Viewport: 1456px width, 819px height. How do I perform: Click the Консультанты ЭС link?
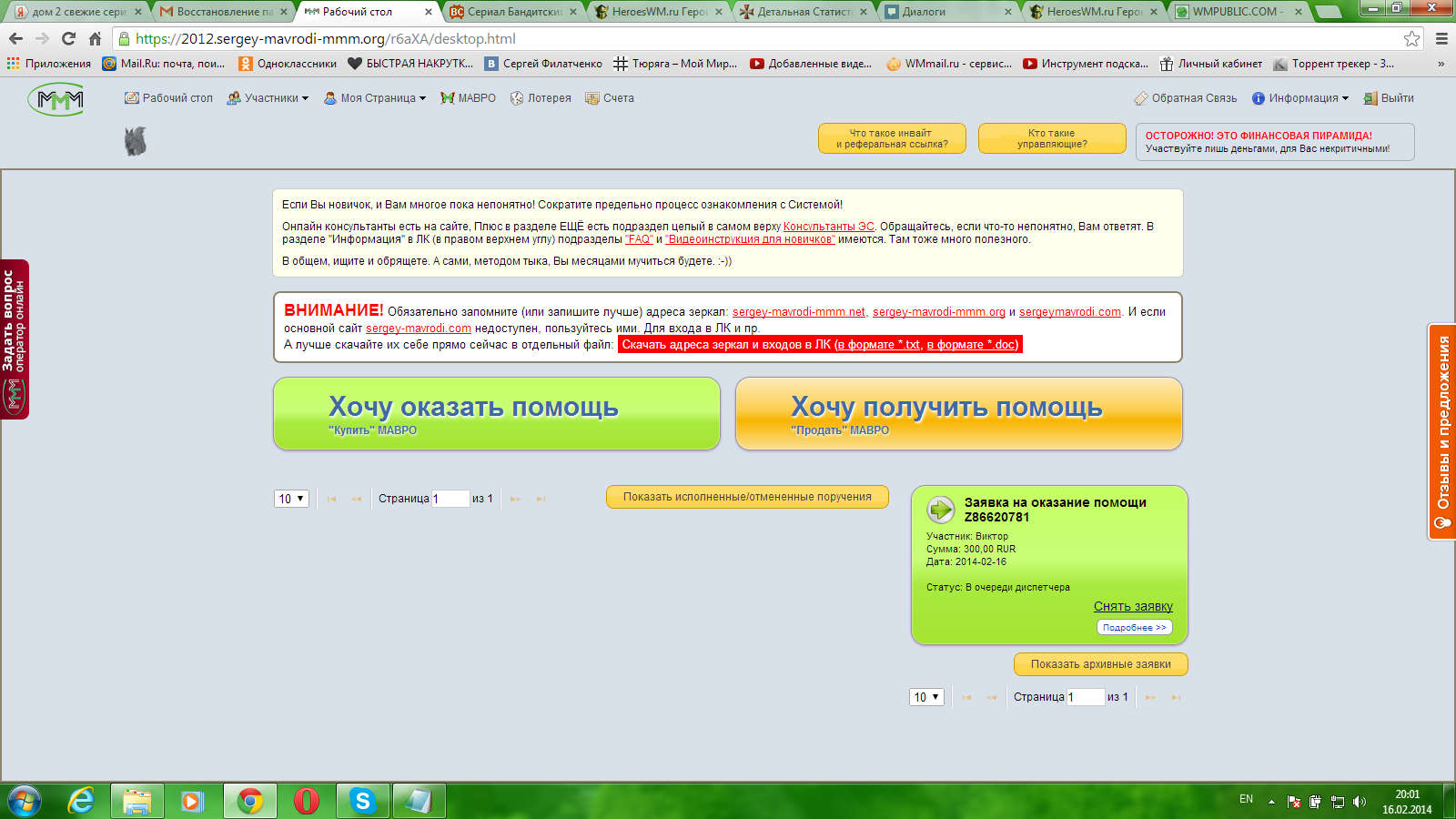(x=828, y=227)
